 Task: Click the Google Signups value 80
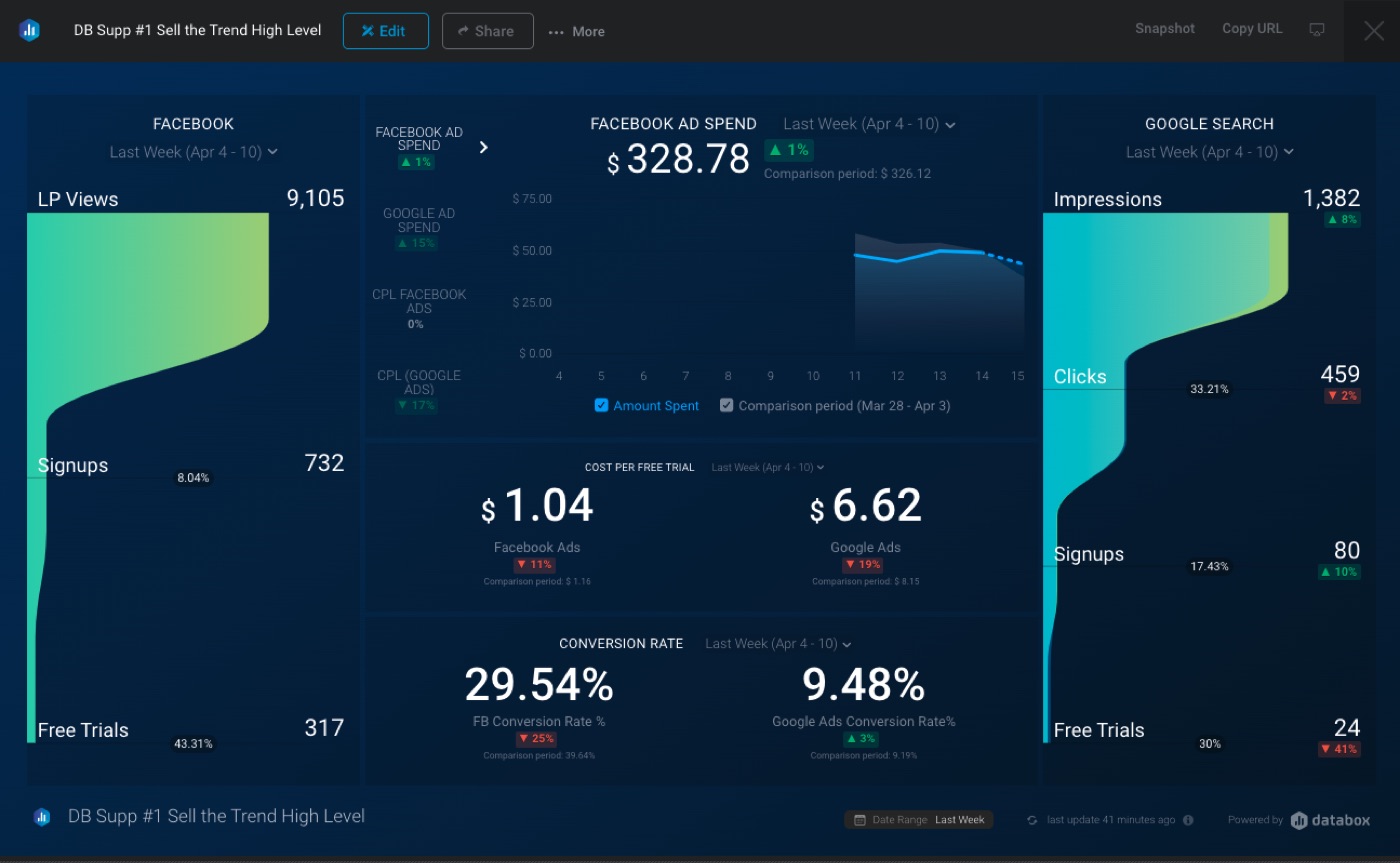[1347, 550]
